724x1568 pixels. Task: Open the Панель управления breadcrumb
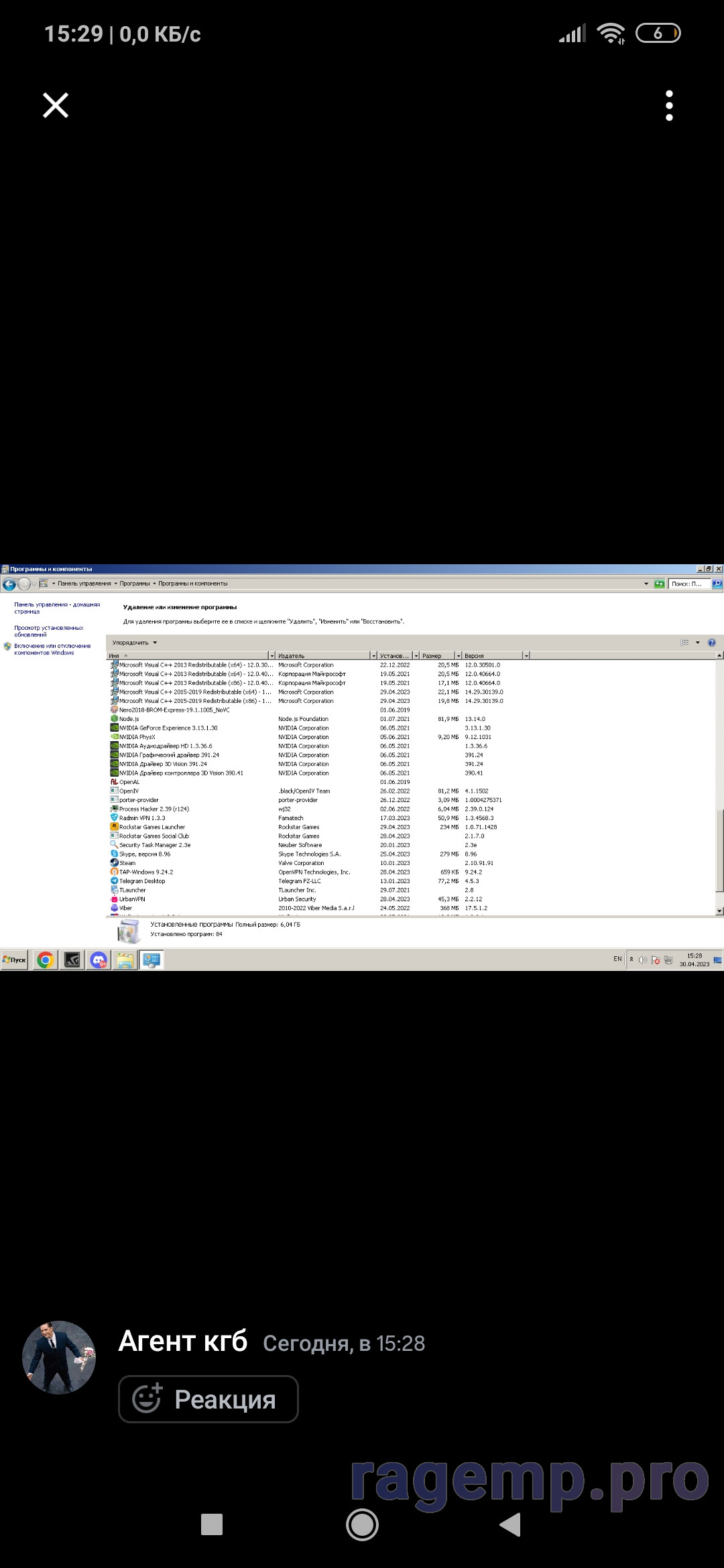click(x=84, y=584)
